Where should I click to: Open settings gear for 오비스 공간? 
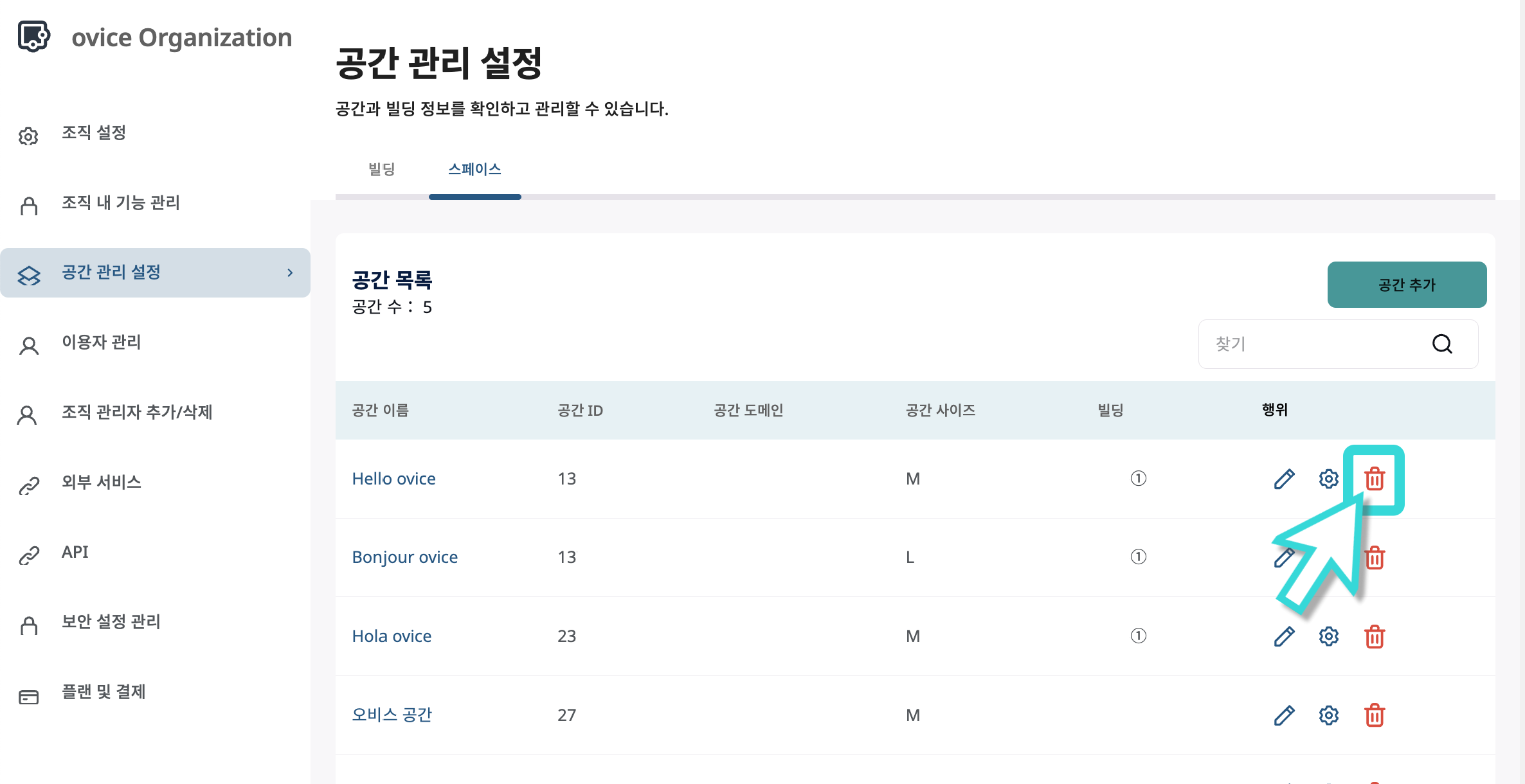click(1329, 715)
